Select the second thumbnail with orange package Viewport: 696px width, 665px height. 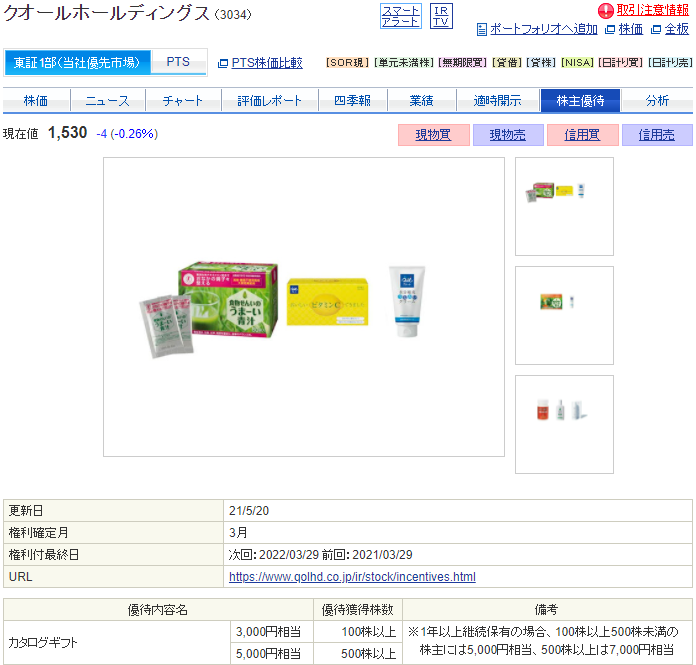click(x=564, y=316)
